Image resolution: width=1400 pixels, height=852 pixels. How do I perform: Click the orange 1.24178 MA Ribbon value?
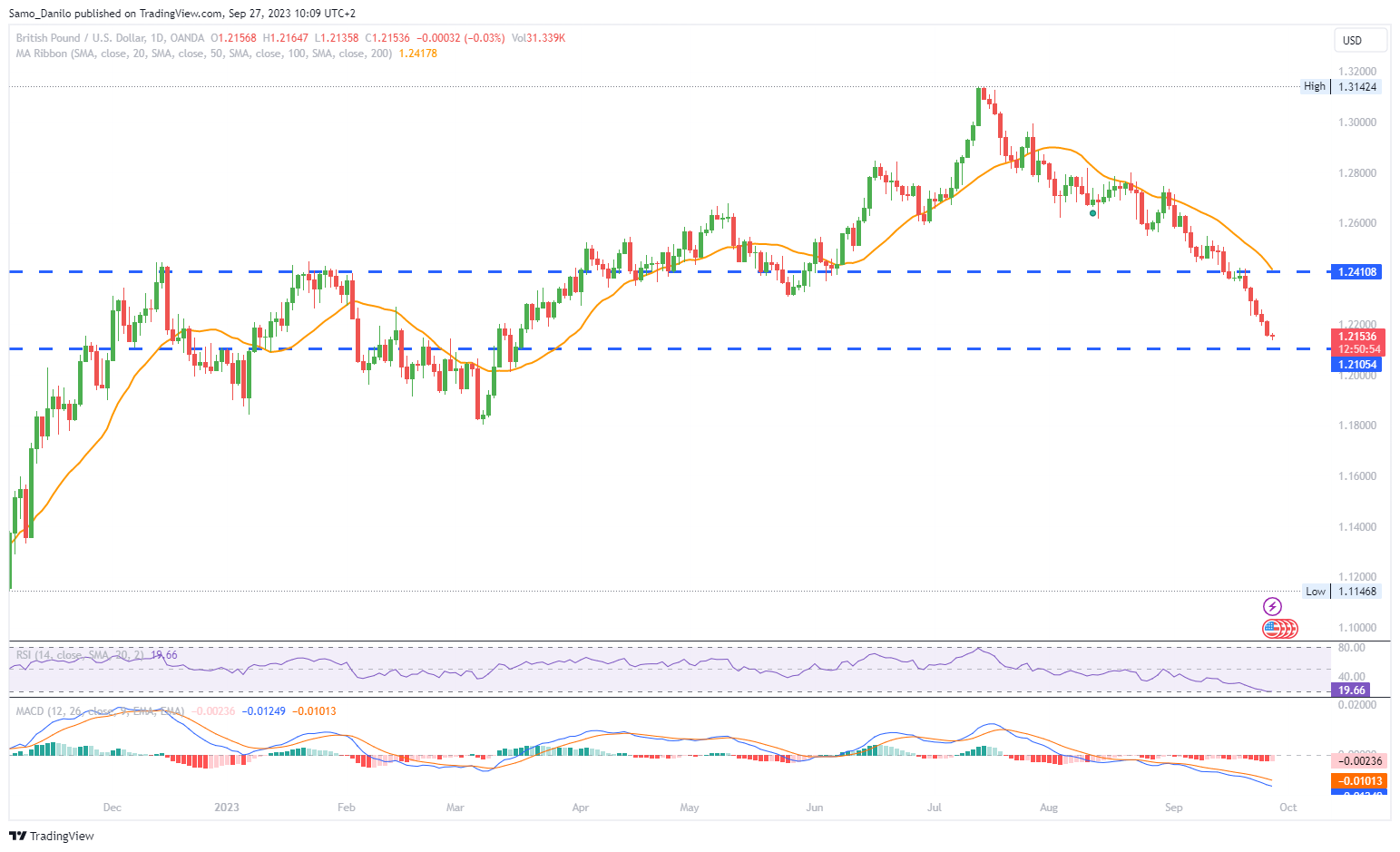(417, 54)
